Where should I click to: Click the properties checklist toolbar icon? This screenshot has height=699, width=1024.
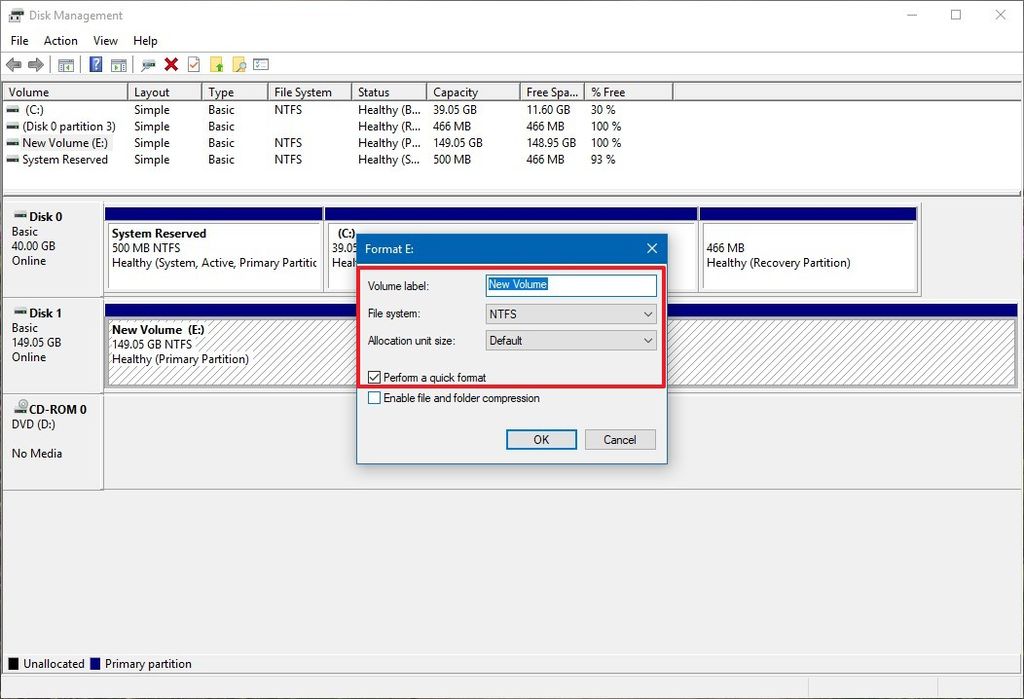260,64
